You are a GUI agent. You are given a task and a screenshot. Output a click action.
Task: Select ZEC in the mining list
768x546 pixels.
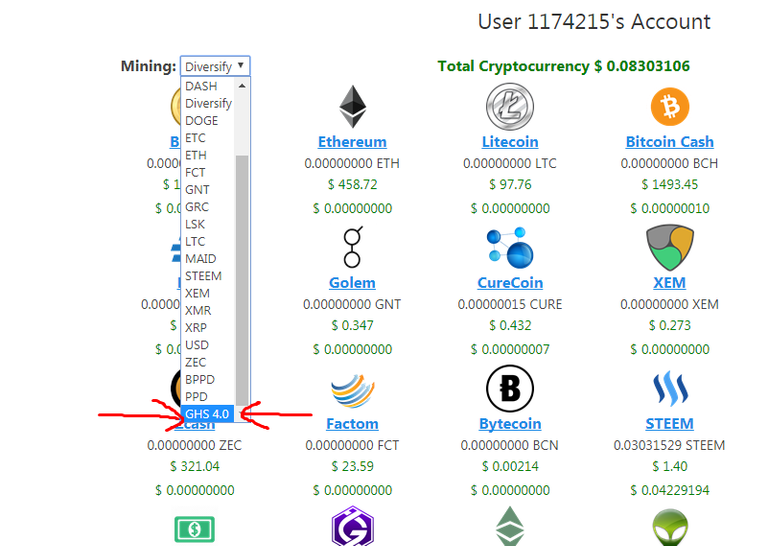click(208, 362)
